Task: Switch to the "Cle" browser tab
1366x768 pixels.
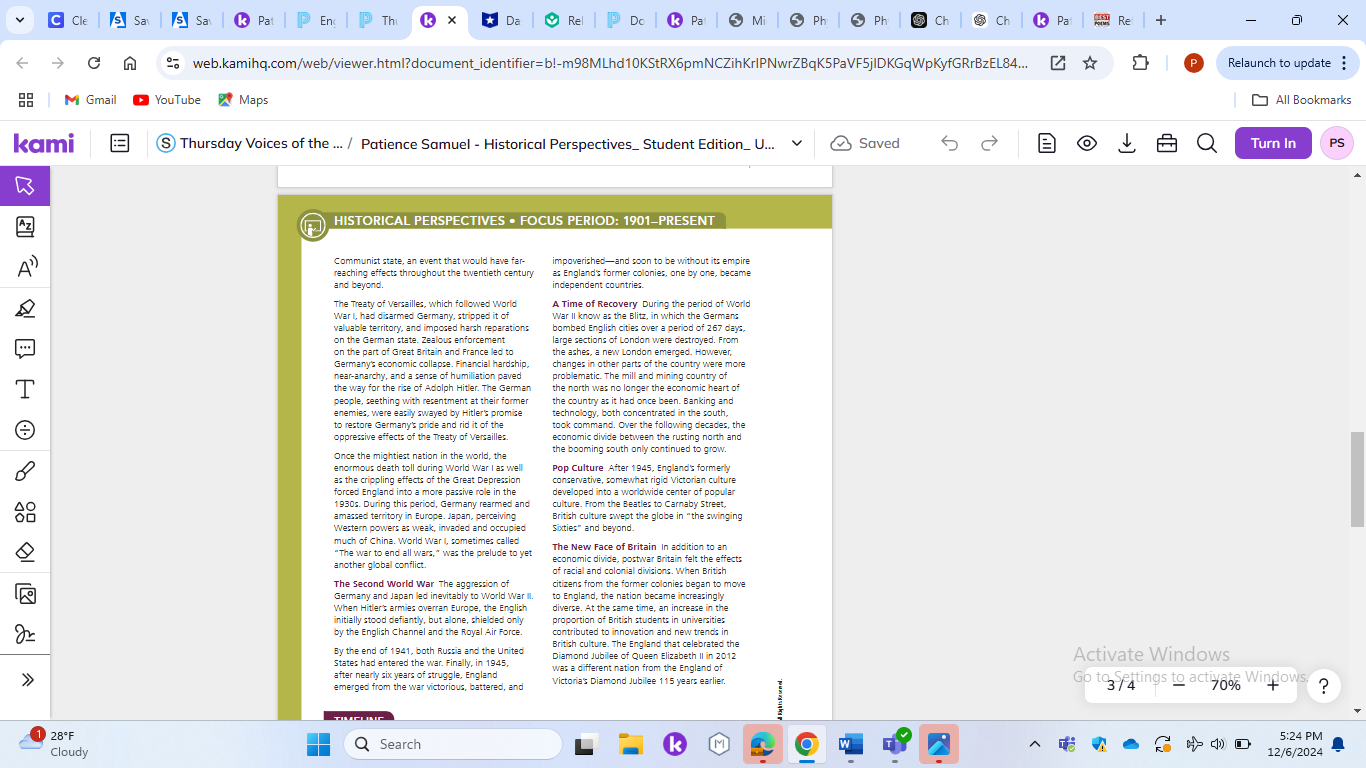Action: [x=69, y=20]
